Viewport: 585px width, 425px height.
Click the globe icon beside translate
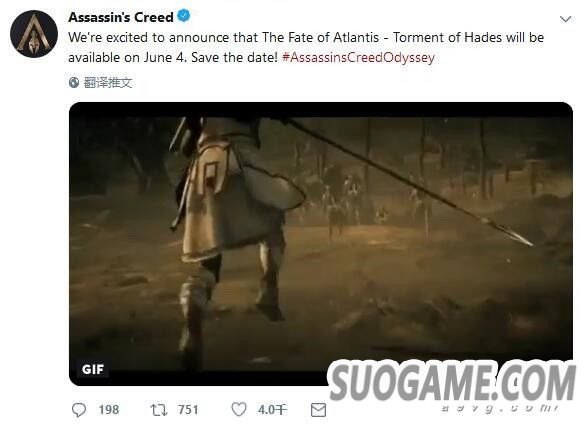(x=74, y=82)
